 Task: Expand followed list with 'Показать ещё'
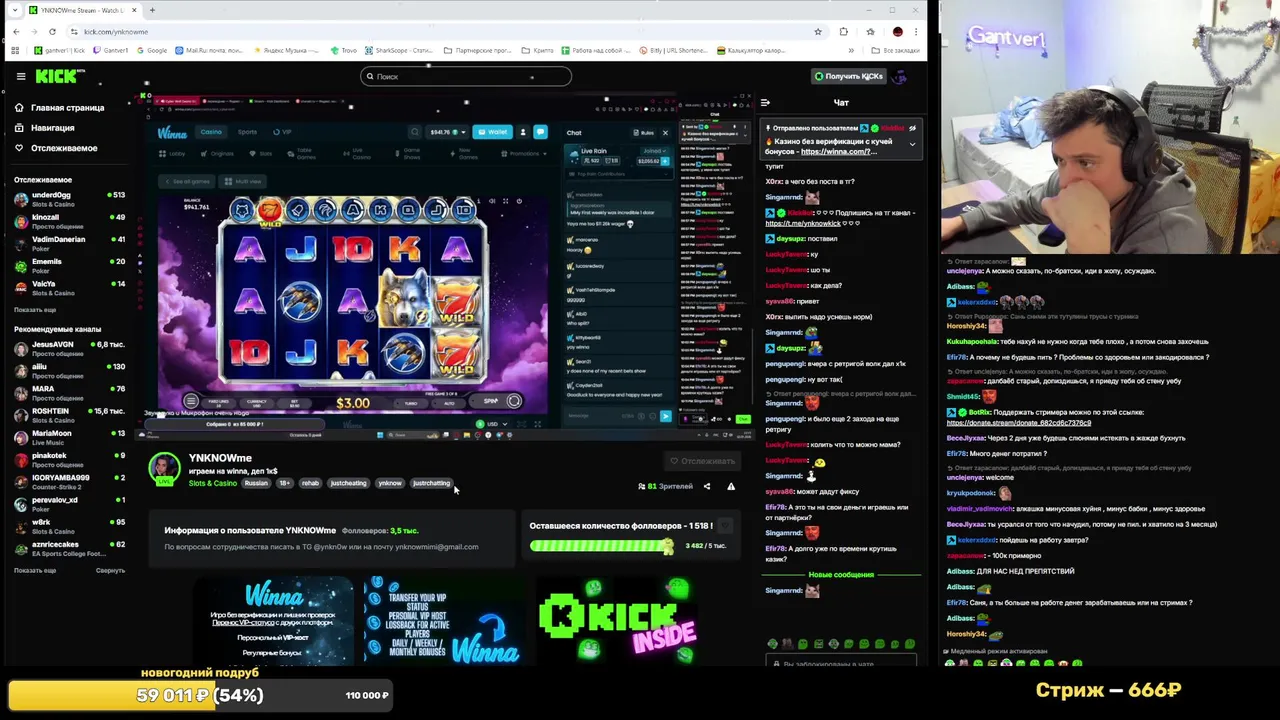(35, 310)
